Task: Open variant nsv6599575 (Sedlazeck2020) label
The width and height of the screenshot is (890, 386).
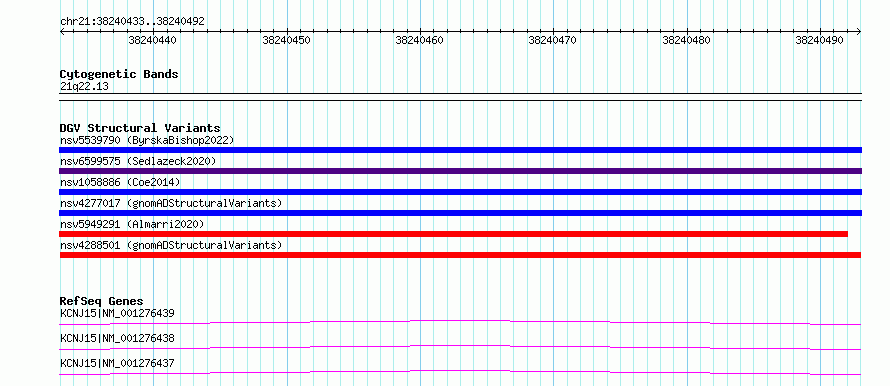Action: point(138,161)
